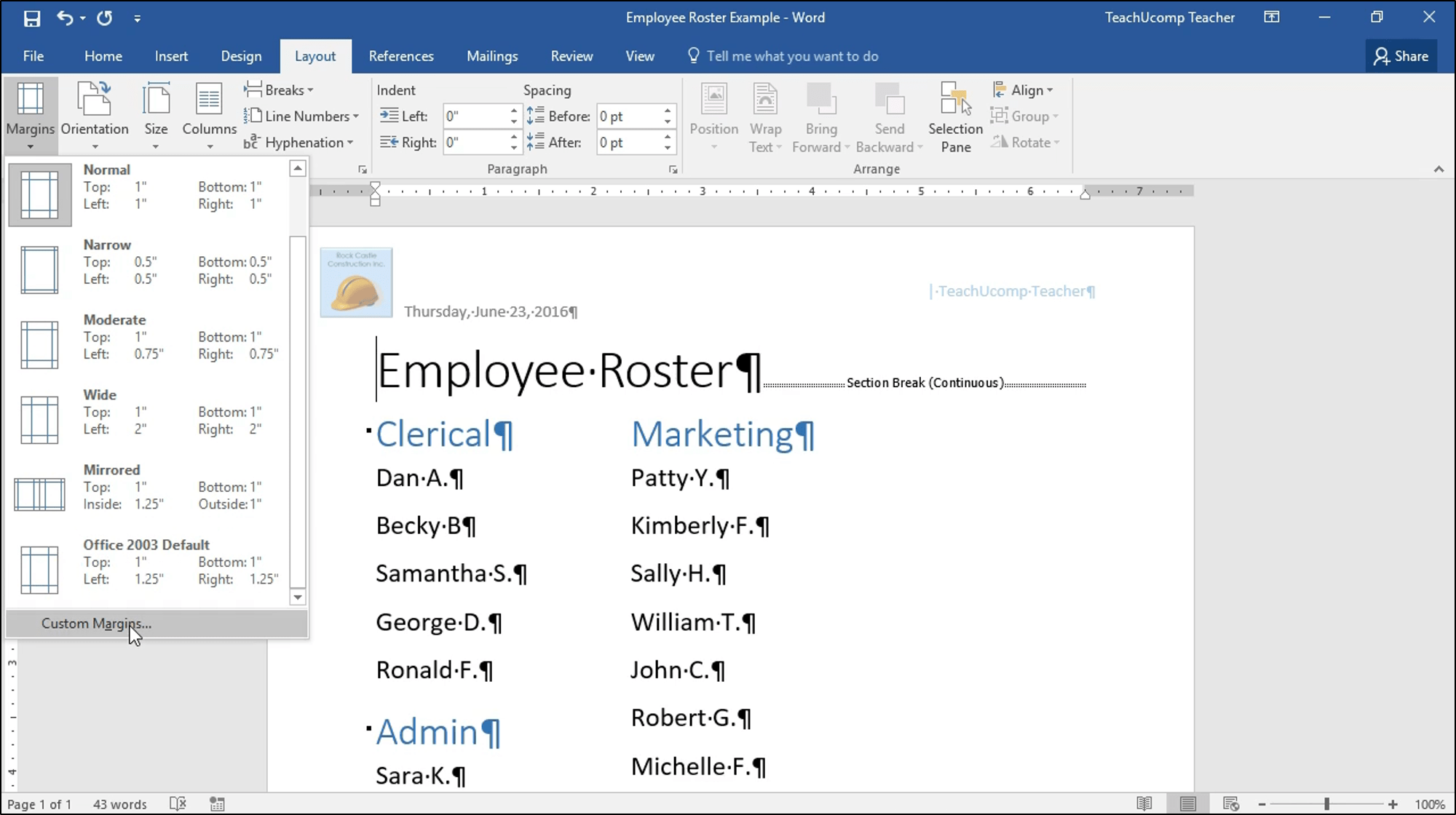Select the Wrap Text tool
The height and width of the screenshot is (815, 1456).
(765, 116)
